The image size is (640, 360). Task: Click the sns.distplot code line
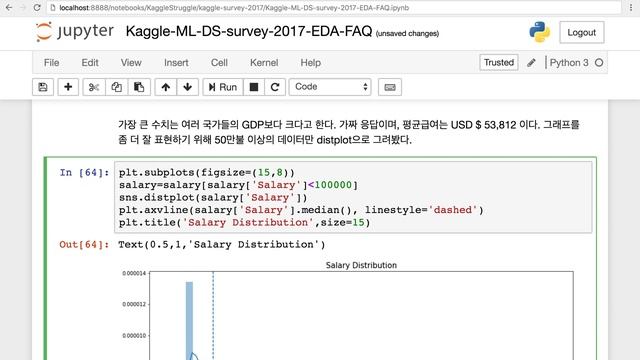(x=213, y=198)
